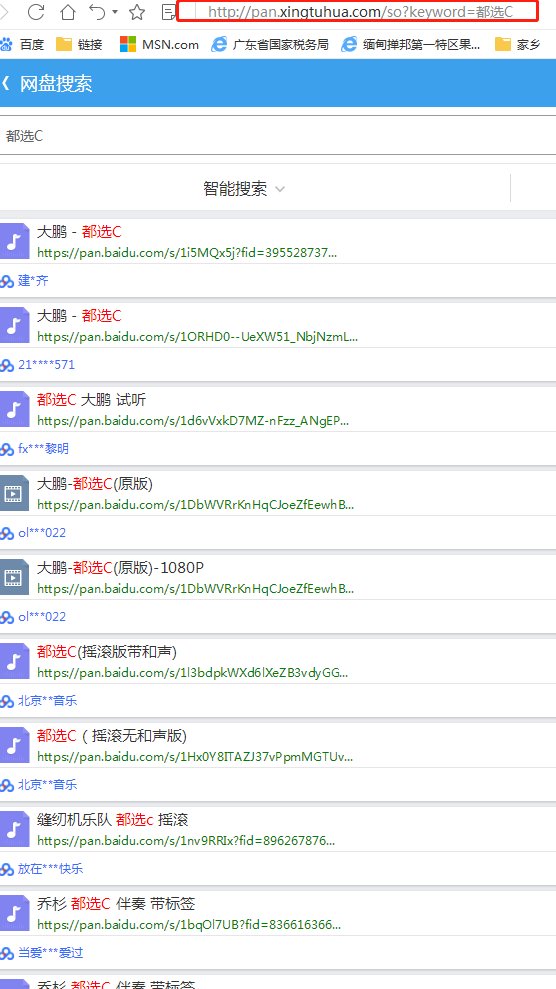
Task: Open pan.baidu.com link starting 1d6vVxkD7MZ
Action: 193,421
